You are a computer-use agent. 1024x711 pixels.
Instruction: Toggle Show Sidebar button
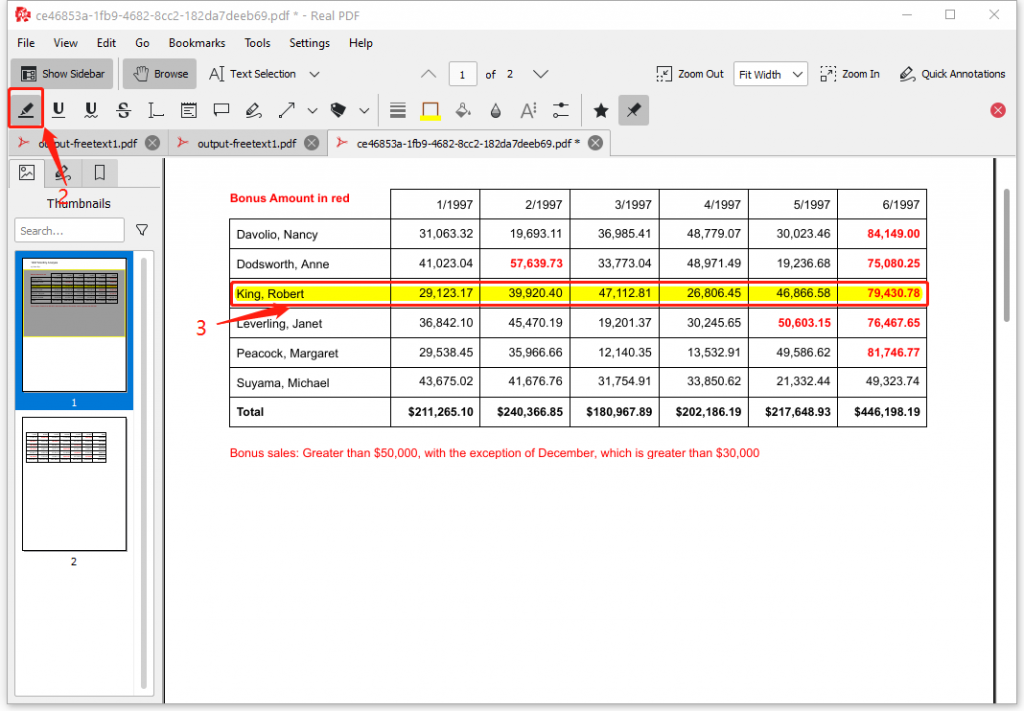pyautogui.click(x=62, y=74)
